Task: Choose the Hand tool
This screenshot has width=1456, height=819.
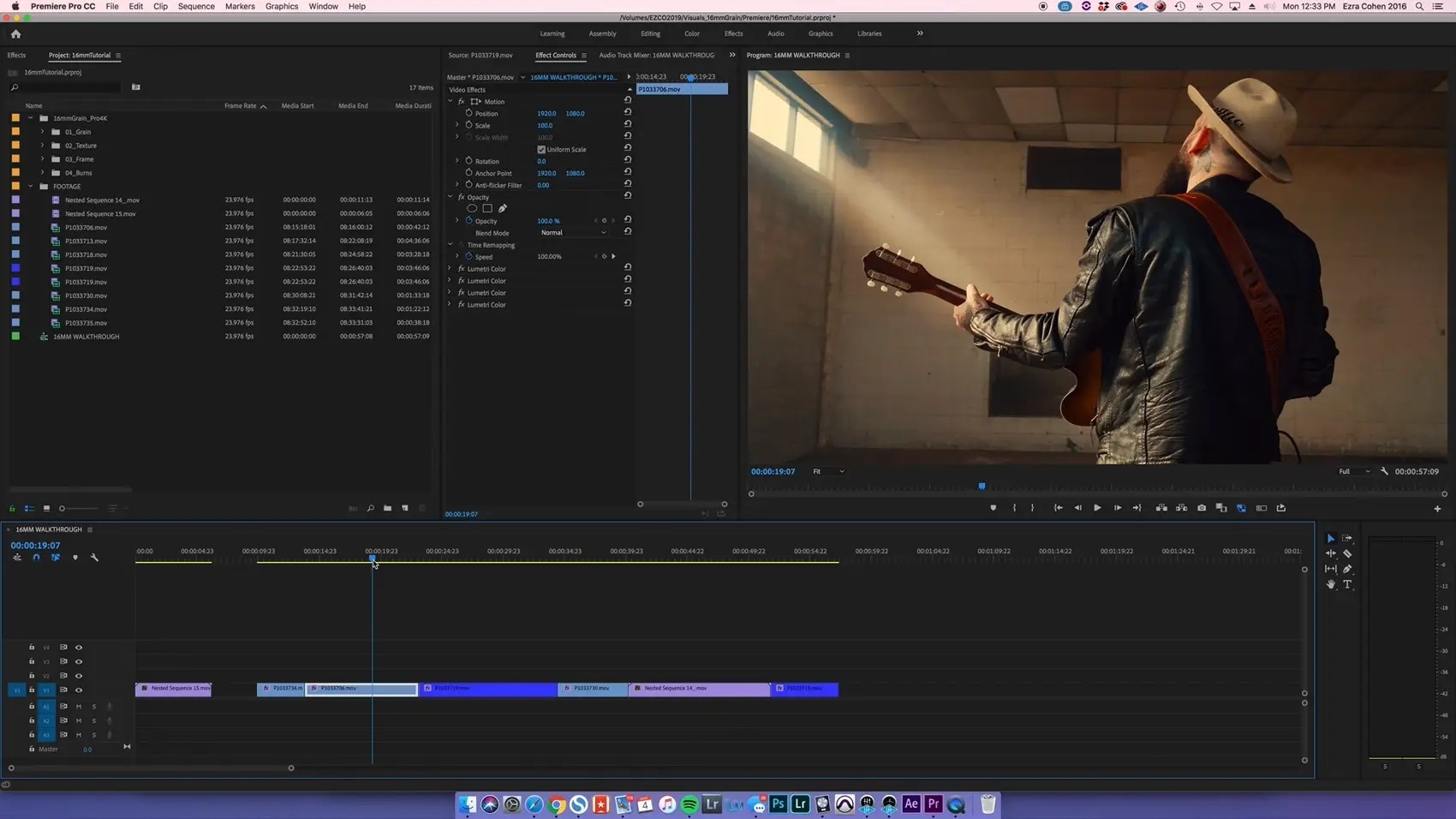Action: click(x=1330, y=584)
